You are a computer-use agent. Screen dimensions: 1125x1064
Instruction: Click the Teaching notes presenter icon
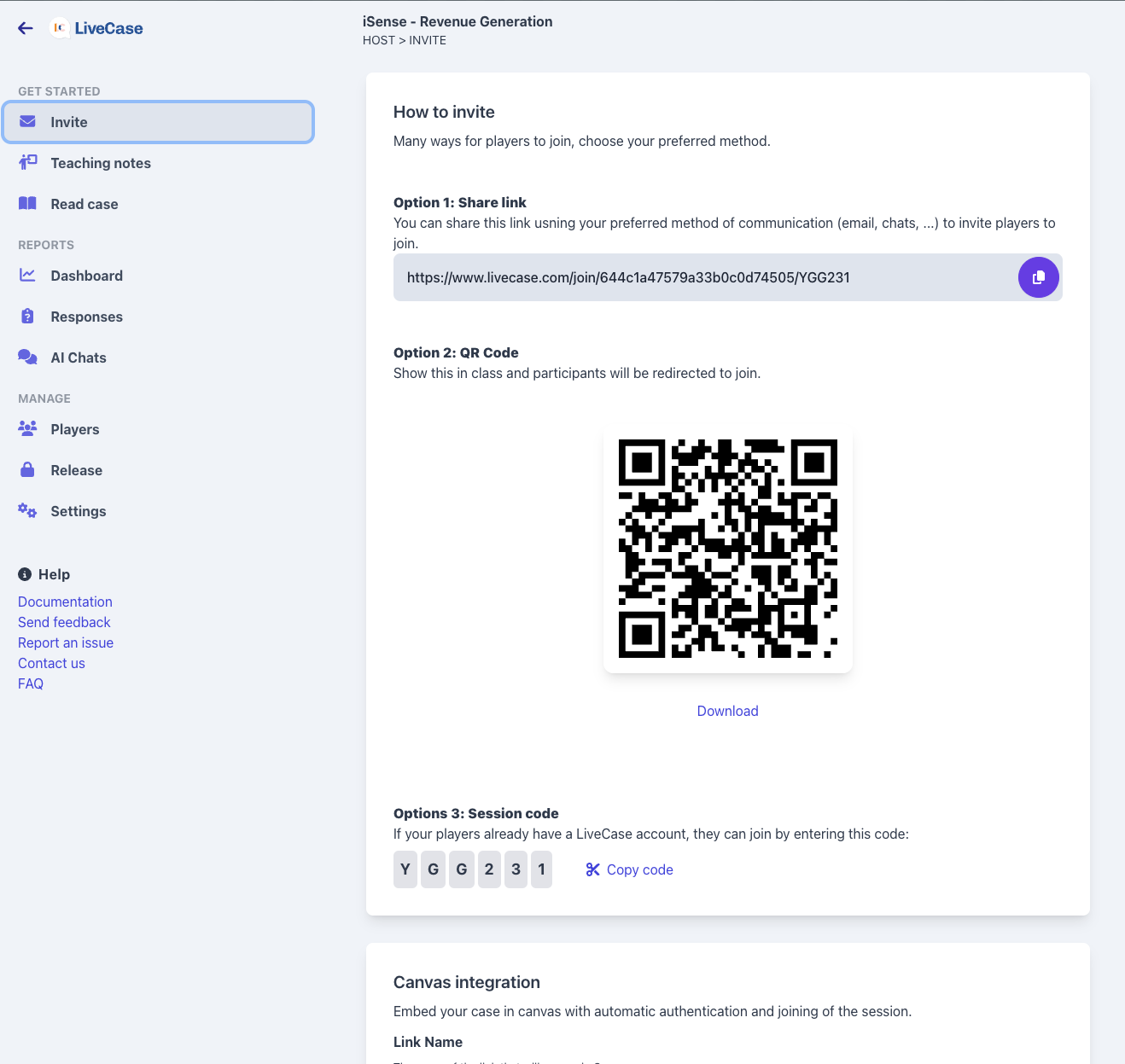point(27,162)
